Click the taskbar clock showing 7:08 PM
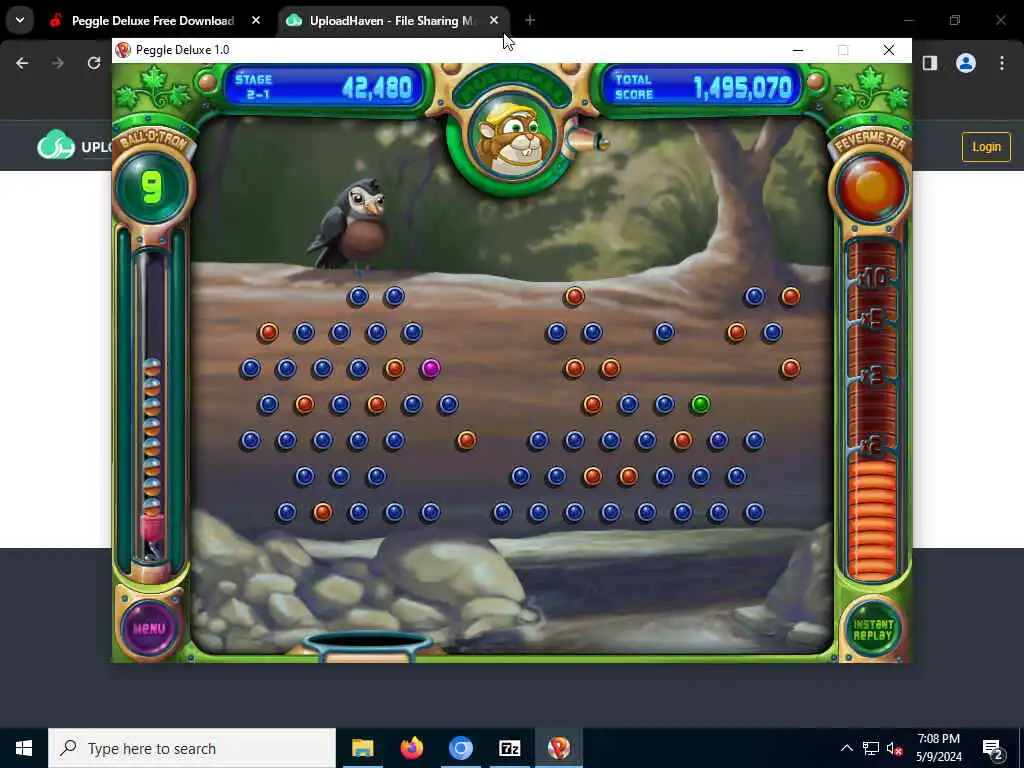 [x=939, y=748]
